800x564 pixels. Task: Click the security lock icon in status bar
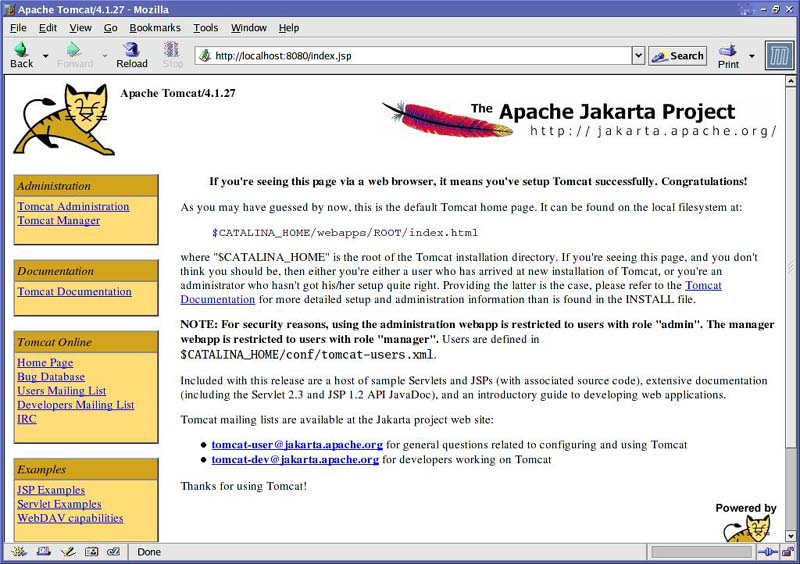pos(788,552)
